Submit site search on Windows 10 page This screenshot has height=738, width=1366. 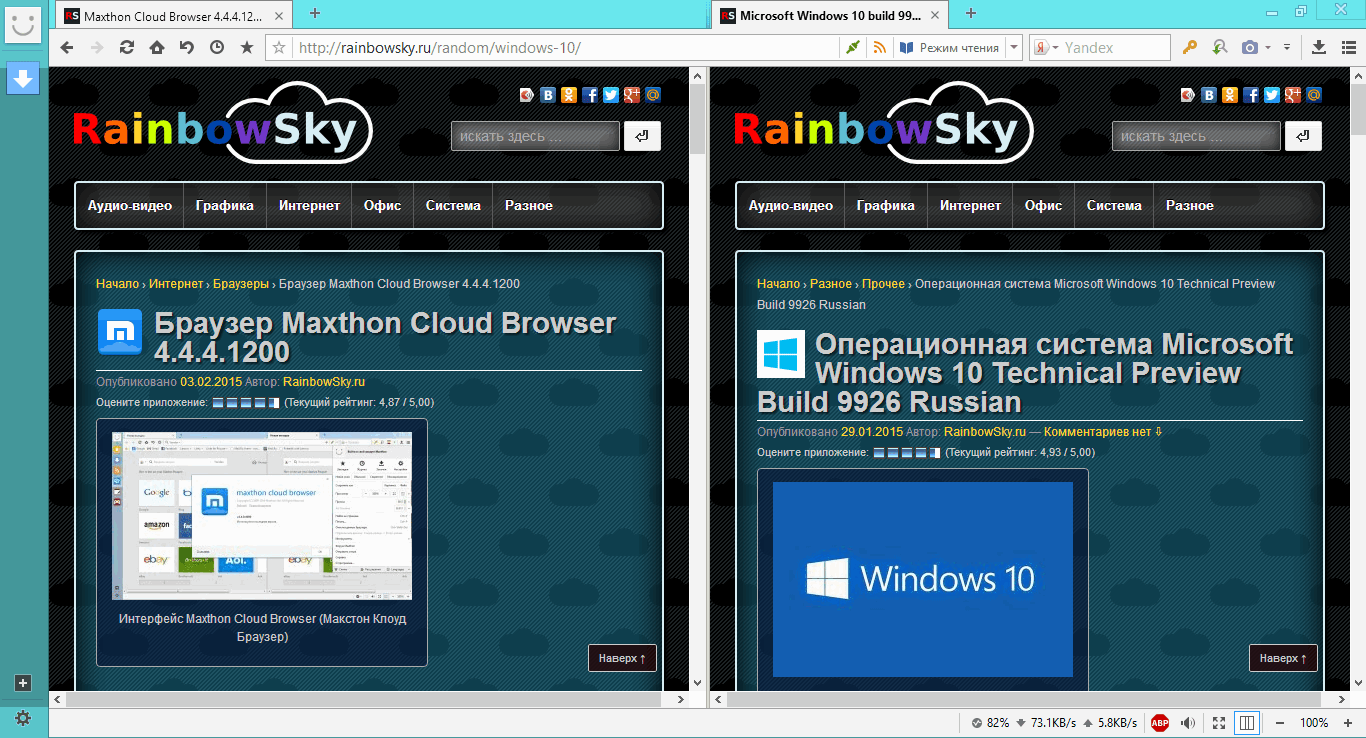point(1303,136)
